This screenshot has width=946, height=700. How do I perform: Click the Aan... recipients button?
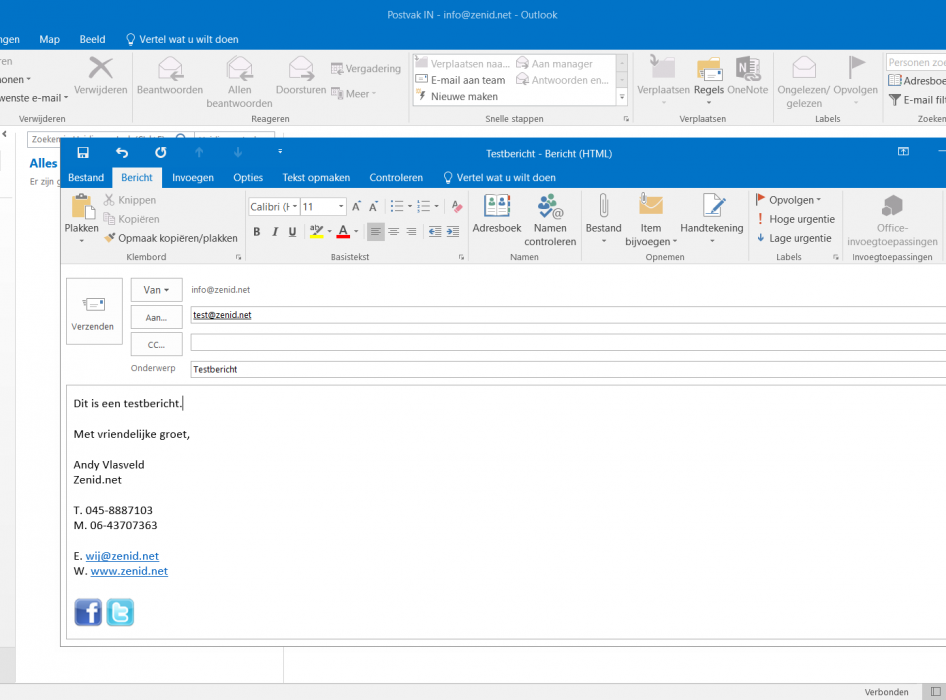pyautogui.click(x=156, y=317)
